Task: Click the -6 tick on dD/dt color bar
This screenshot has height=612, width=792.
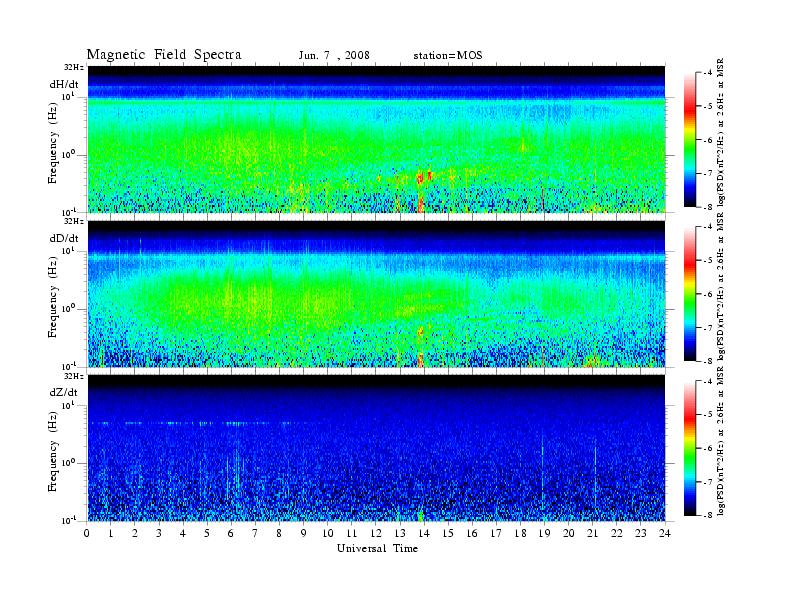Action: 707,294
